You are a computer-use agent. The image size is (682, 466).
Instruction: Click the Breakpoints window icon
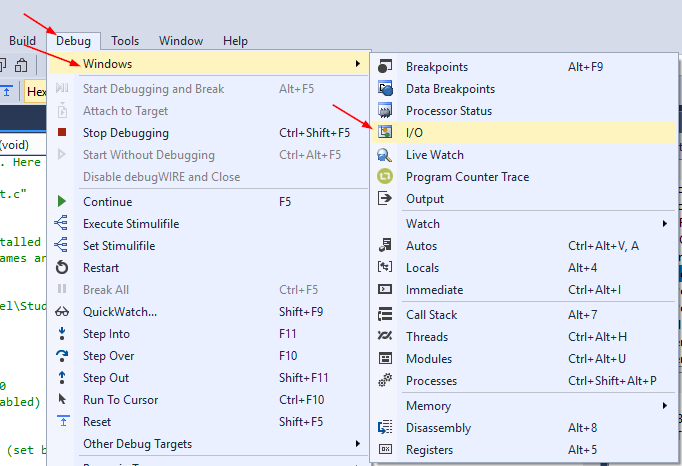tap(385, 66)
